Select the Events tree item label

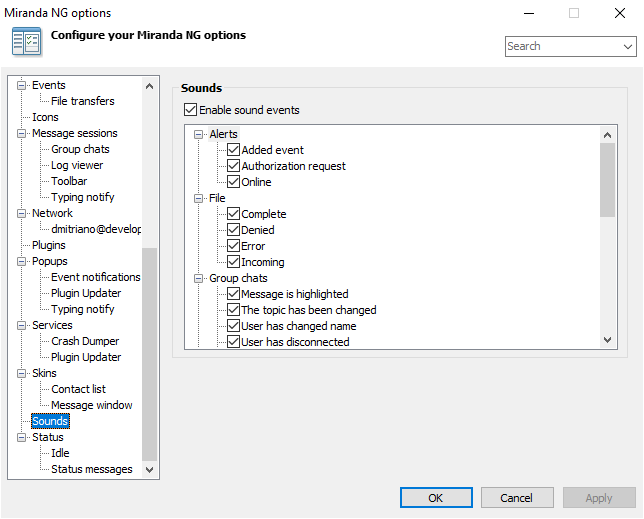48,85
